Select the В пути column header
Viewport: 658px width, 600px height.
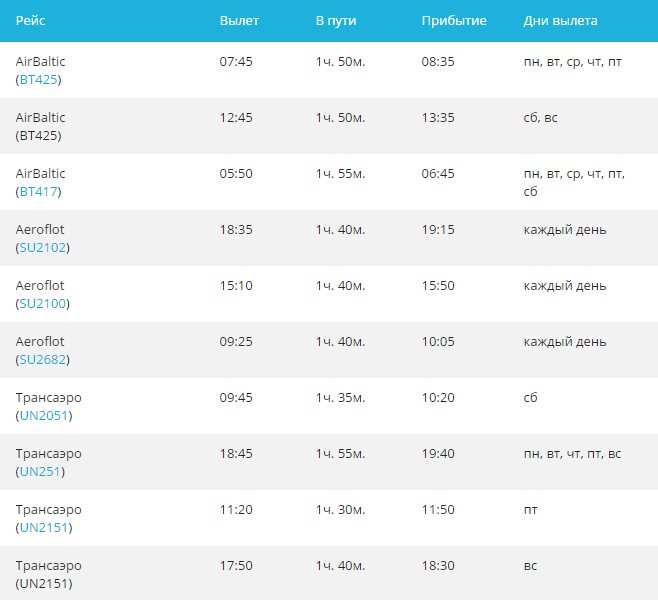[336, 21]
